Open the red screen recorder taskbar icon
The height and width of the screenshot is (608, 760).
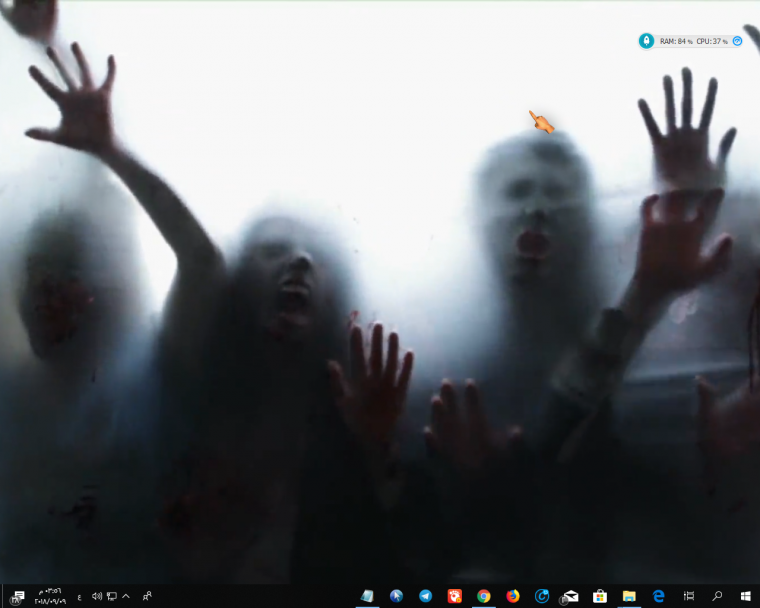(454, 596)
